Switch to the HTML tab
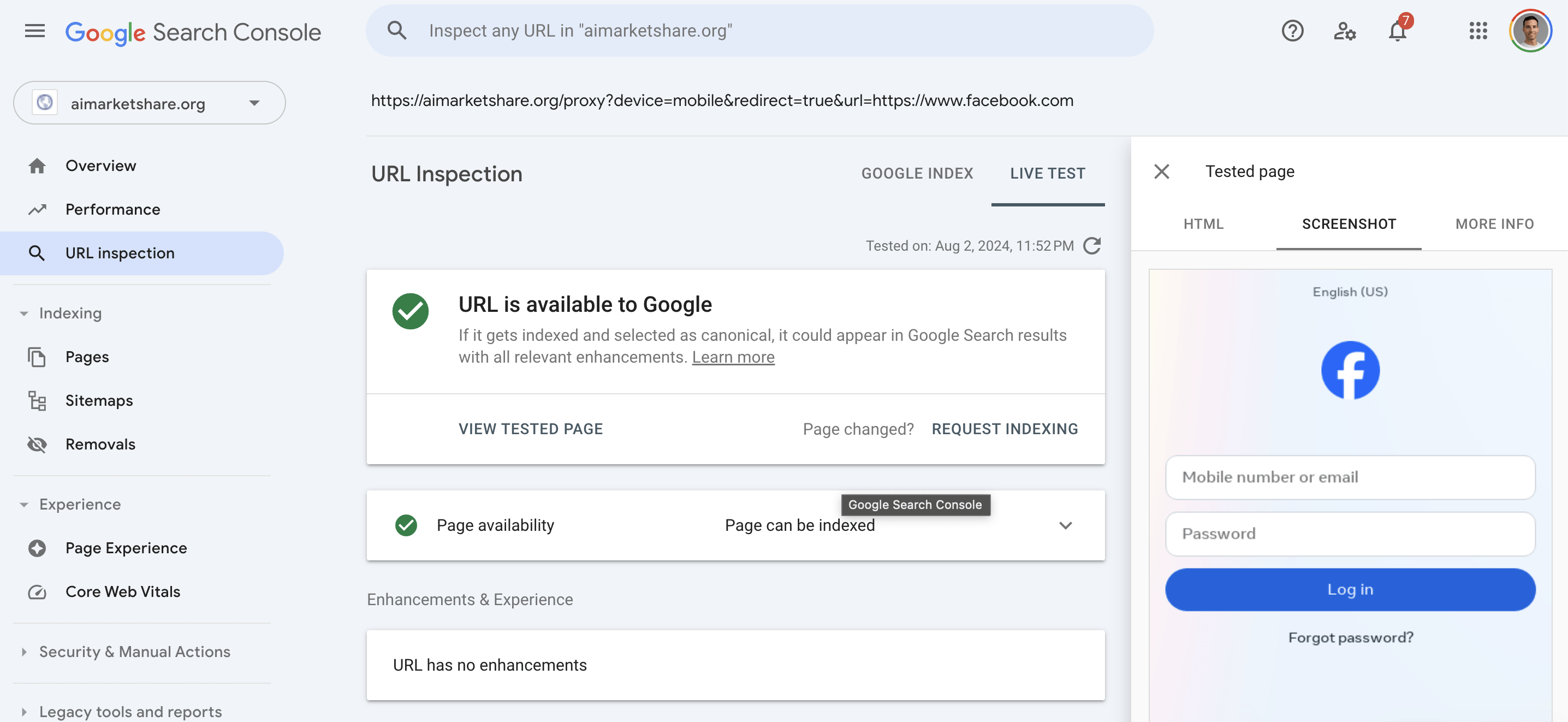1568x722 pixels. [x=1203, y=224]
